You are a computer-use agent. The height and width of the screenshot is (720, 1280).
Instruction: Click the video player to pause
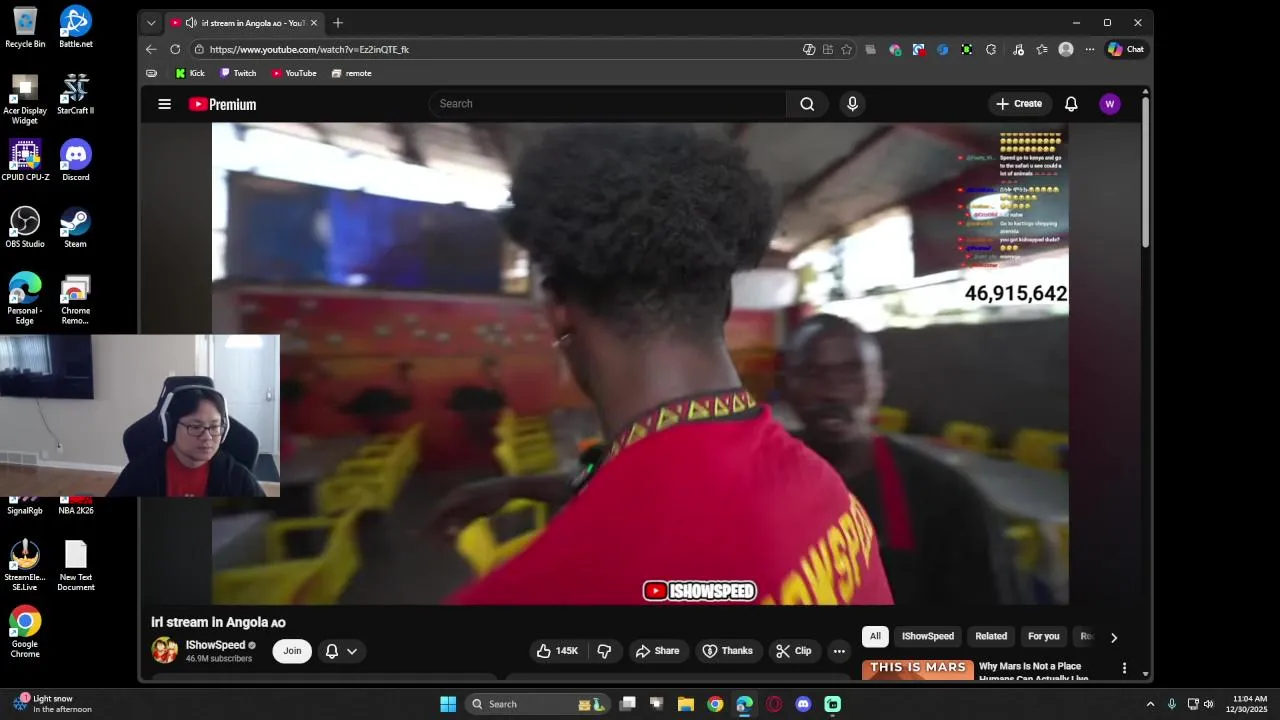[x=640, y=364]
